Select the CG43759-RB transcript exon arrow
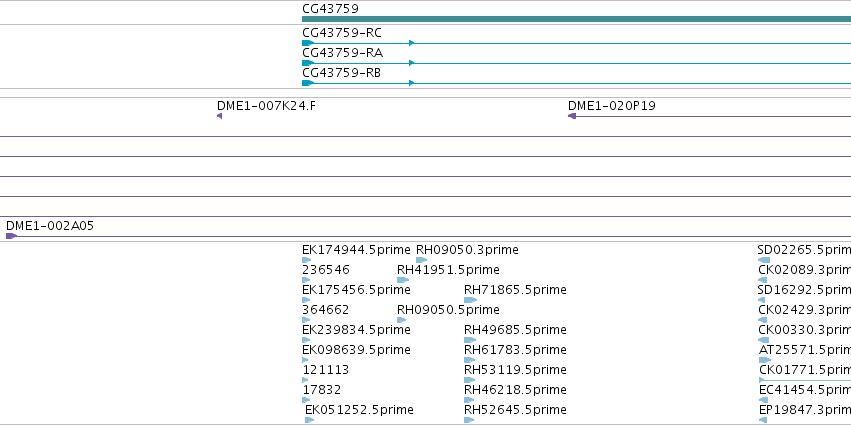Viewport: 851px width, 425px height. pyautogui.click(x=308, y=83)
